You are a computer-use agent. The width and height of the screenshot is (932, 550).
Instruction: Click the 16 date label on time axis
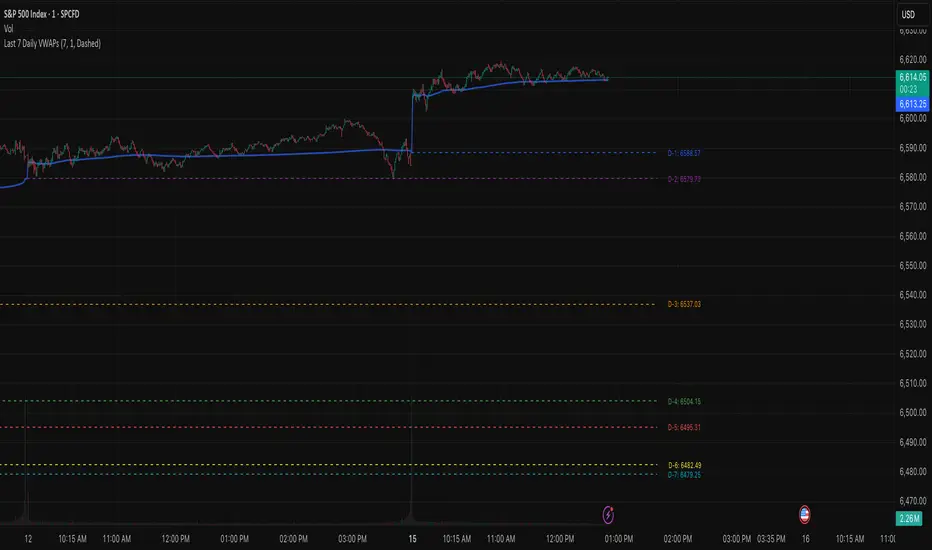805,539
